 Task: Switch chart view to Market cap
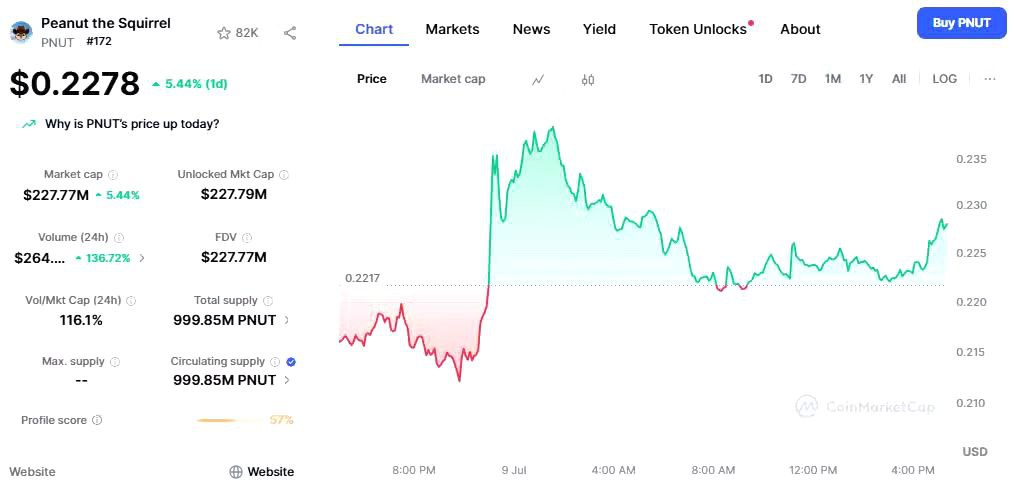pos(453,79)
